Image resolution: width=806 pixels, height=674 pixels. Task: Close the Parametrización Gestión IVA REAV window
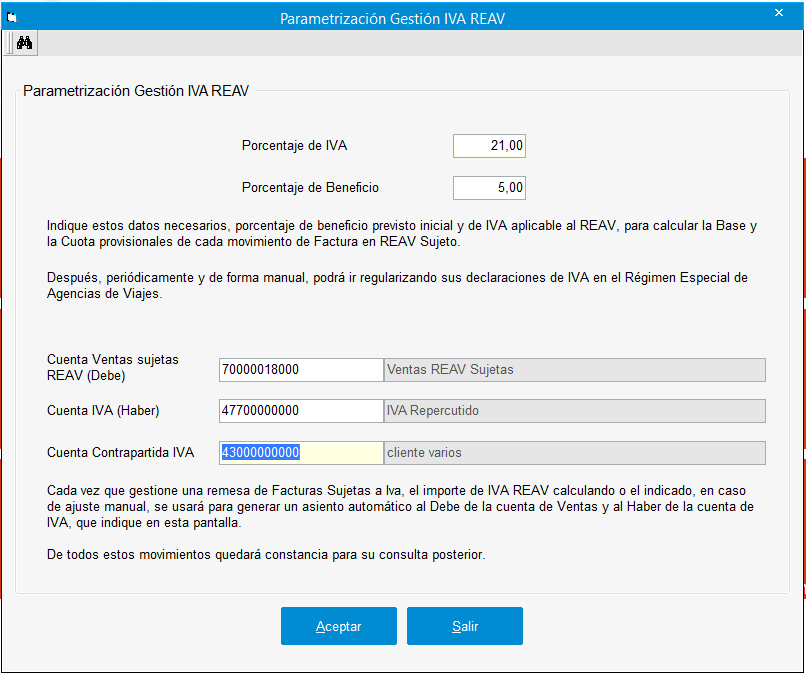coord(778,13)
